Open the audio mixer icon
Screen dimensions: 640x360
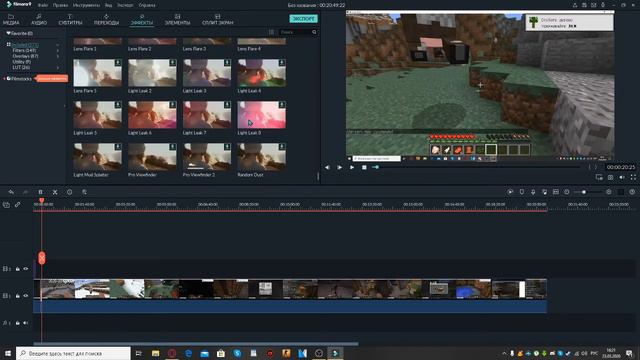coord(544,192)
